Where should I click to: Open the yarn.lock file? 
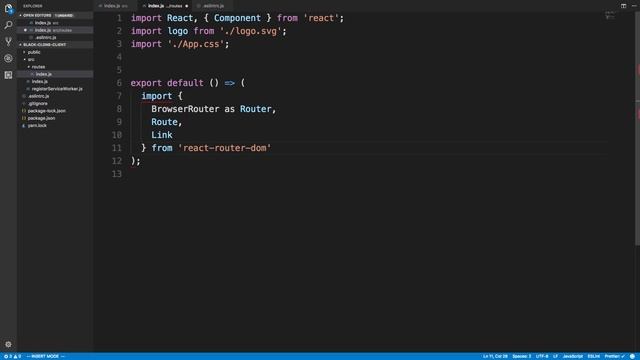(x=55, y=126)
